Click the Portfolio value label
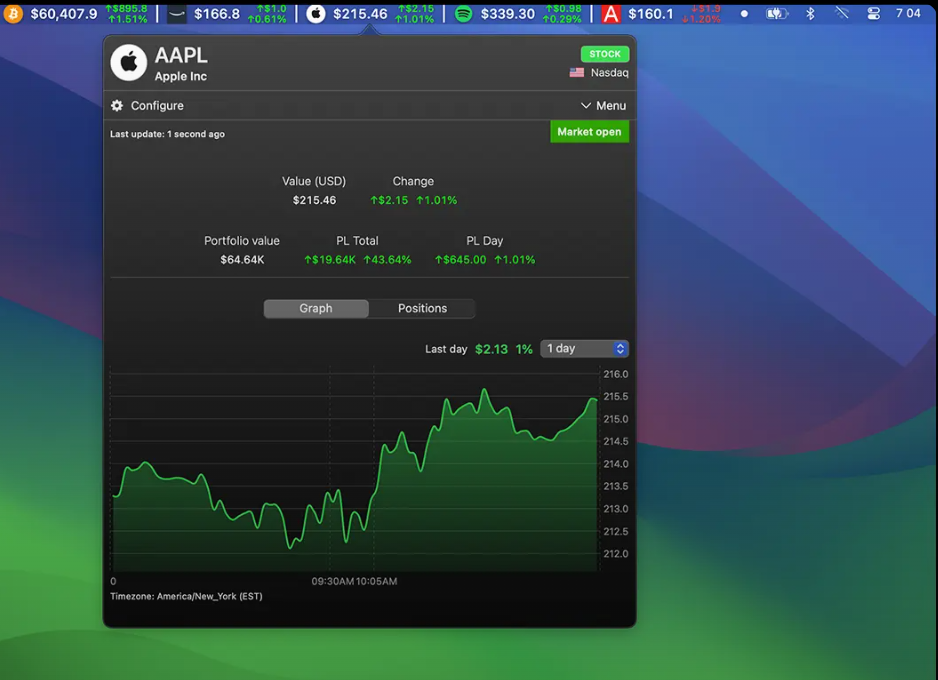This screenshot has width=938, height=680. coord(242,241)
